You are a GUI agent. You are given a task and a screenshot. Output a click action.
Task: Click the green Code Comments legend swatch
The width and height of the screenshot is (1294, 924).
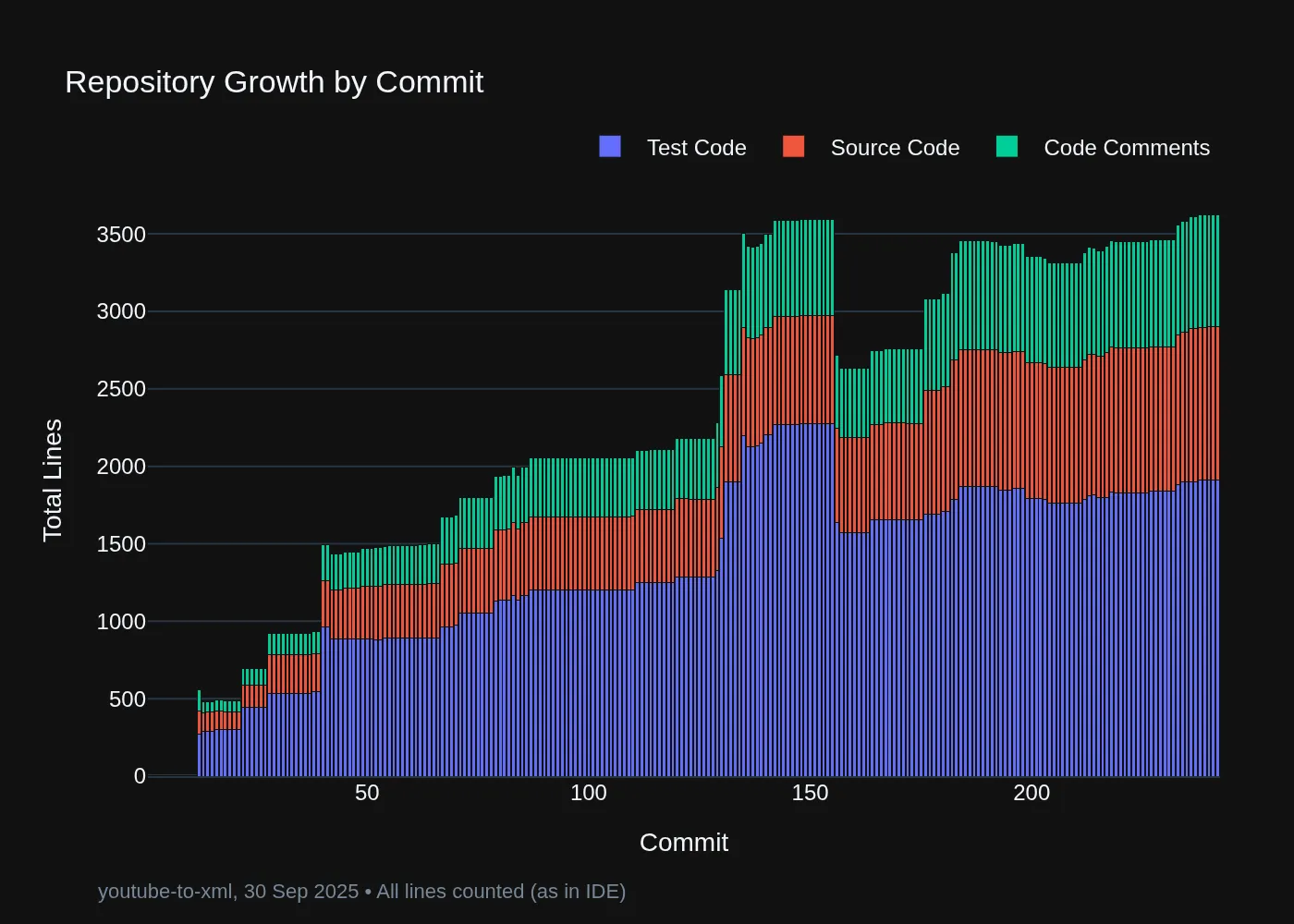pos(1007,147)
